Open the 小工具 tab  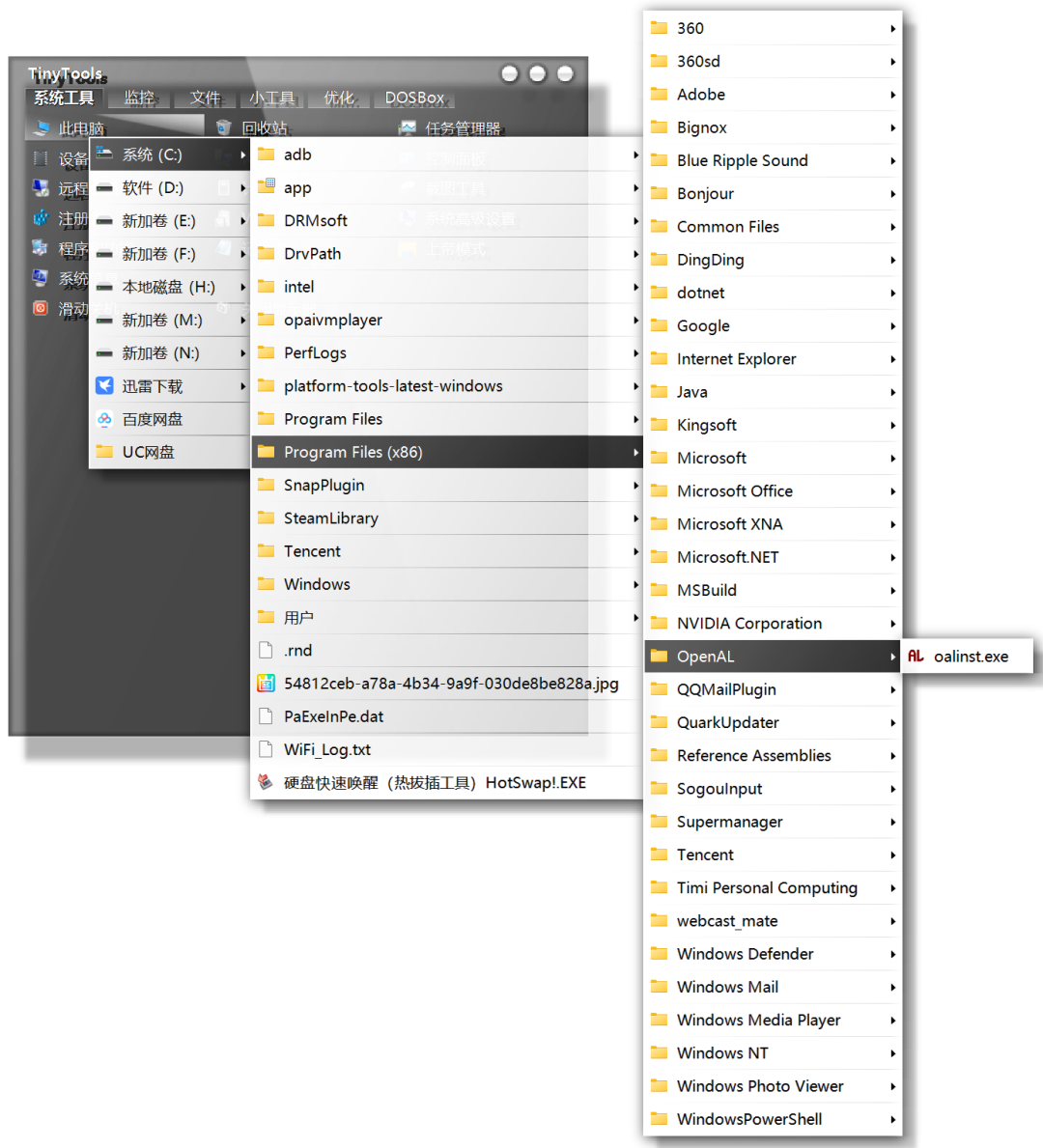[271, 98]
